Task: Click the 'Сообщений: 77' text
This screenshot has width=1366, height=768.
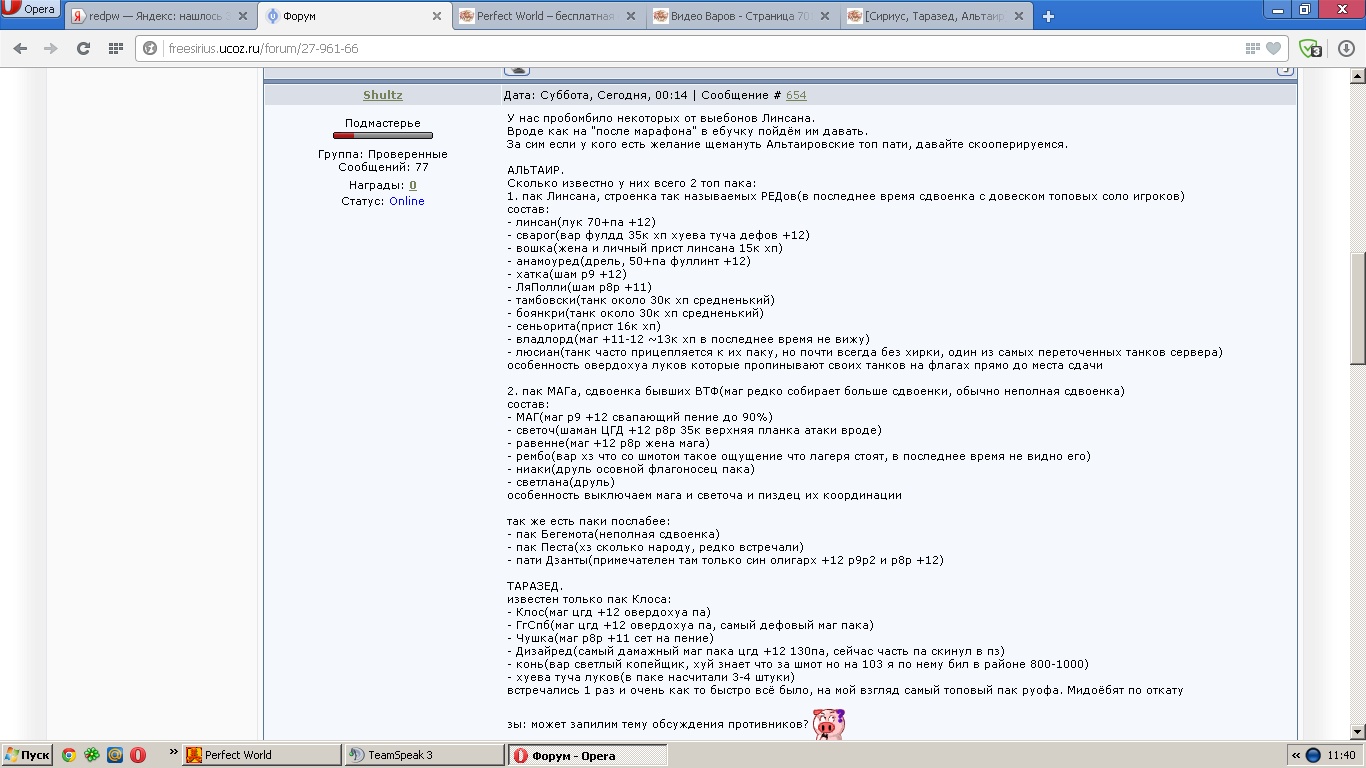Action: tap(383, 167)
